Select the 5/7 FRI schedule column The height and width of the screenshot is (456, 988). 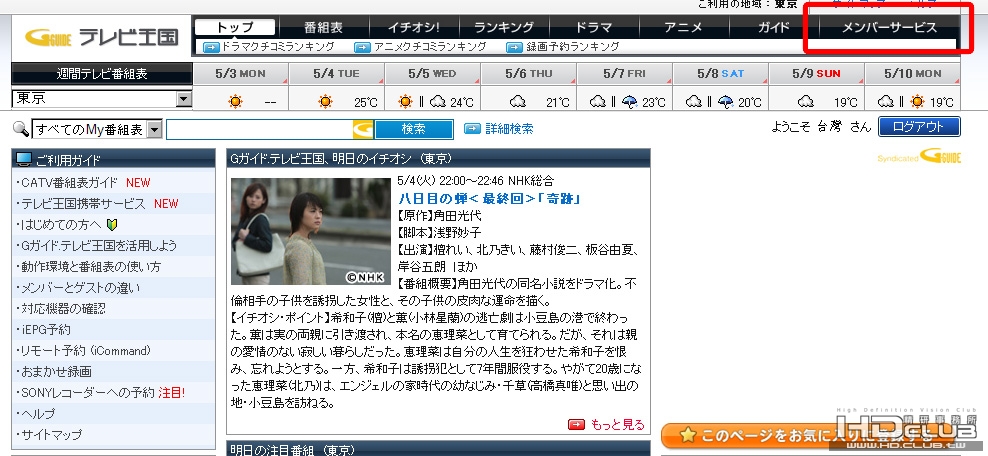pos(624,74)
